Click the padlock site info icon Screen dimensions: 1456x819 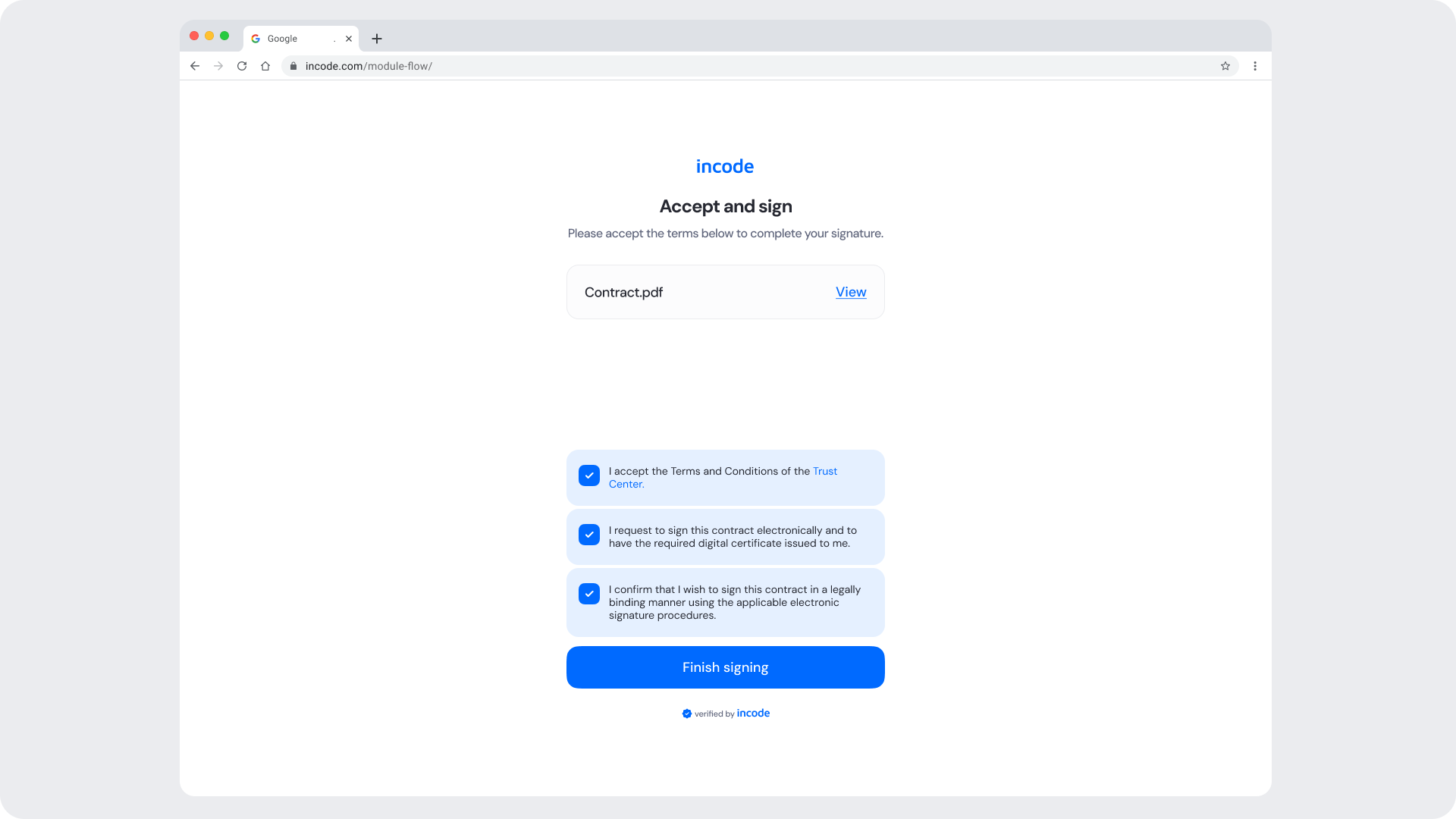(x=293, y=66)
